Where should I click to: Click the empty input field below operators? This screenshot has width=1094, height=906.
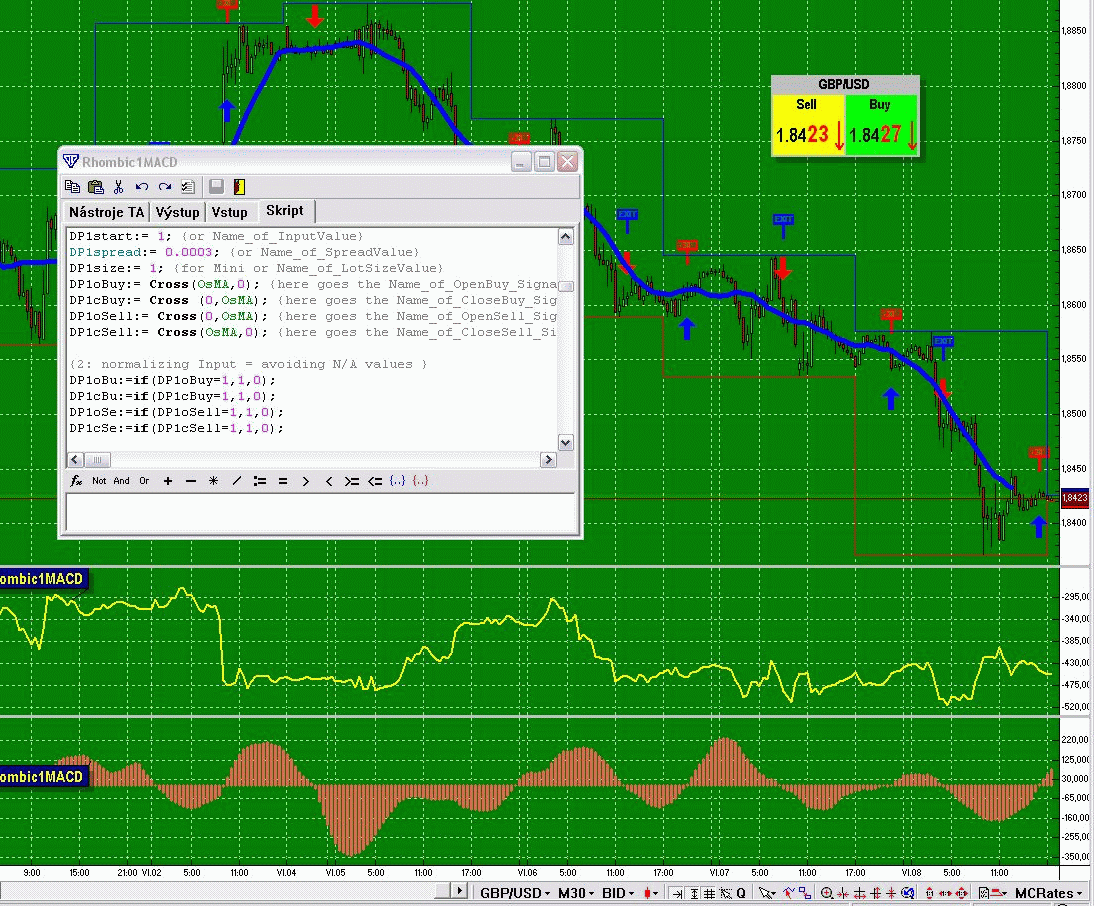click(x=320, y=512)
